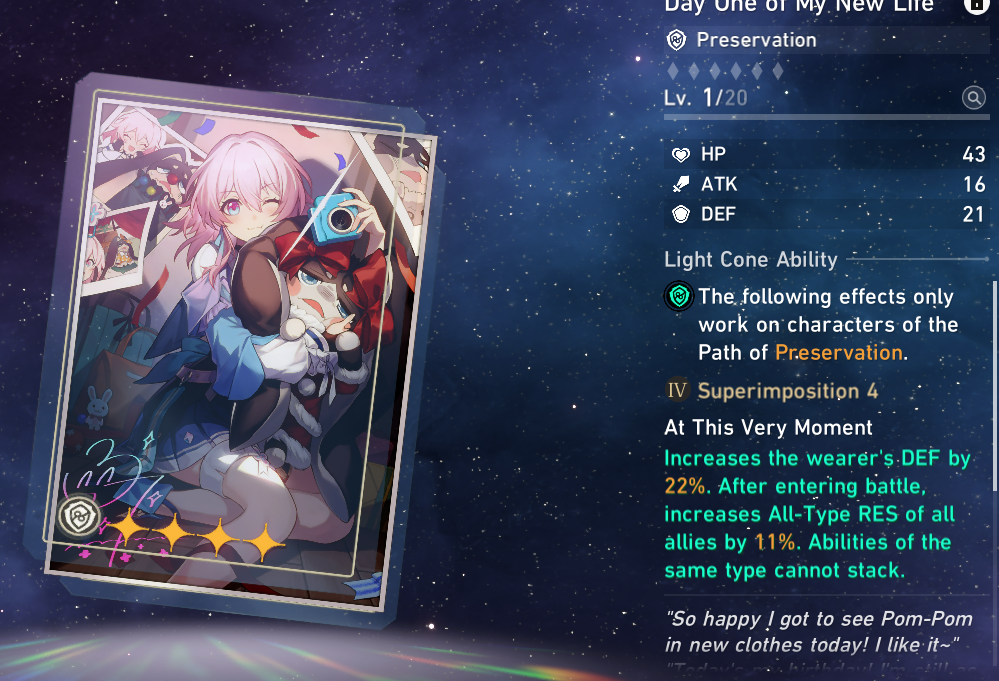This screenshot has height=681, width=999.
Task: Click the Lv. 1/20 level text
Action: pyautogui.click(x=705, y=98)
